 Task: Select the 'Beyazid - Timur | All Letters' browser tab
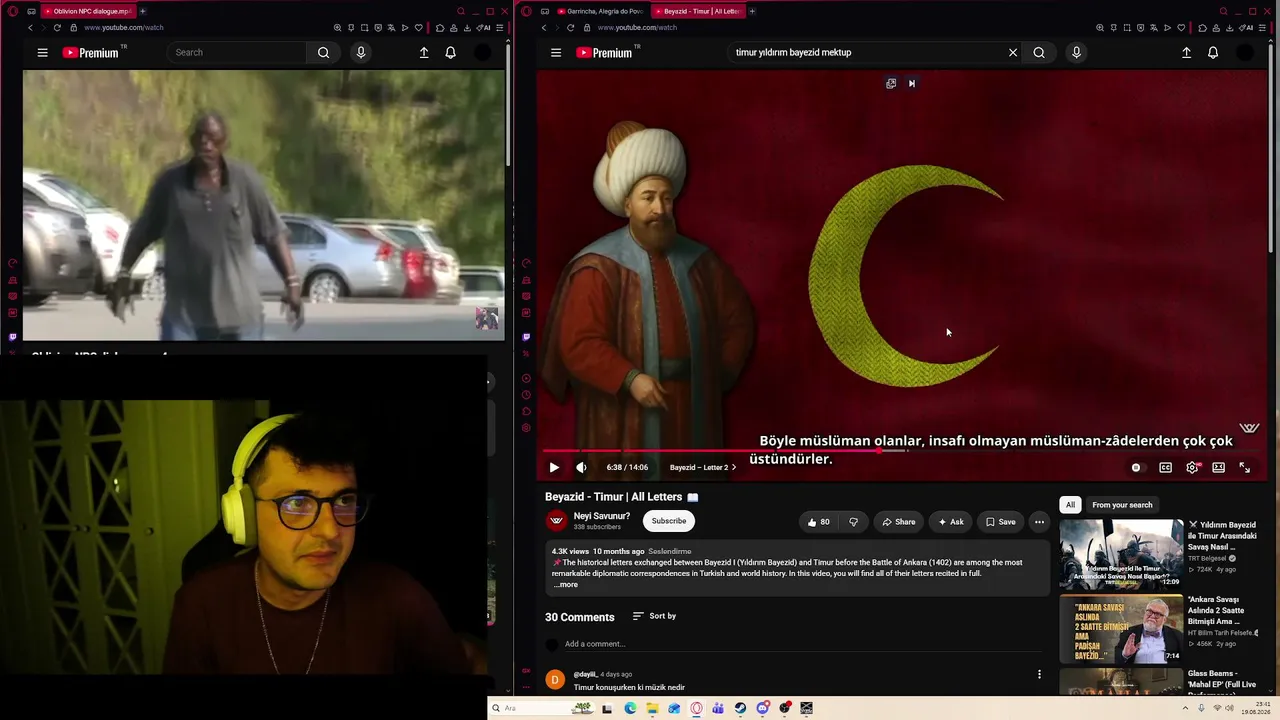click(x=697, y=11)
